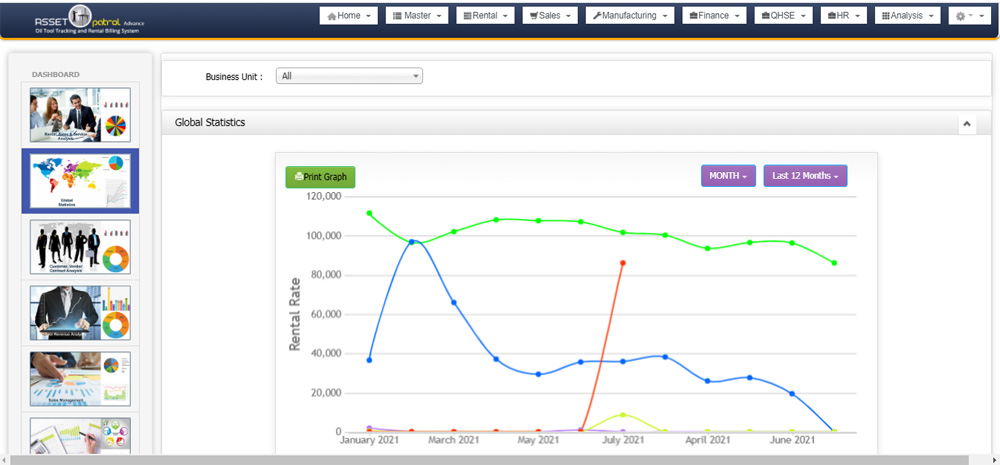Image resolution: width=1000 pixels, height=465 pixels.
Task: Open the Business Unit dropdown
Action: click(350, 76)
